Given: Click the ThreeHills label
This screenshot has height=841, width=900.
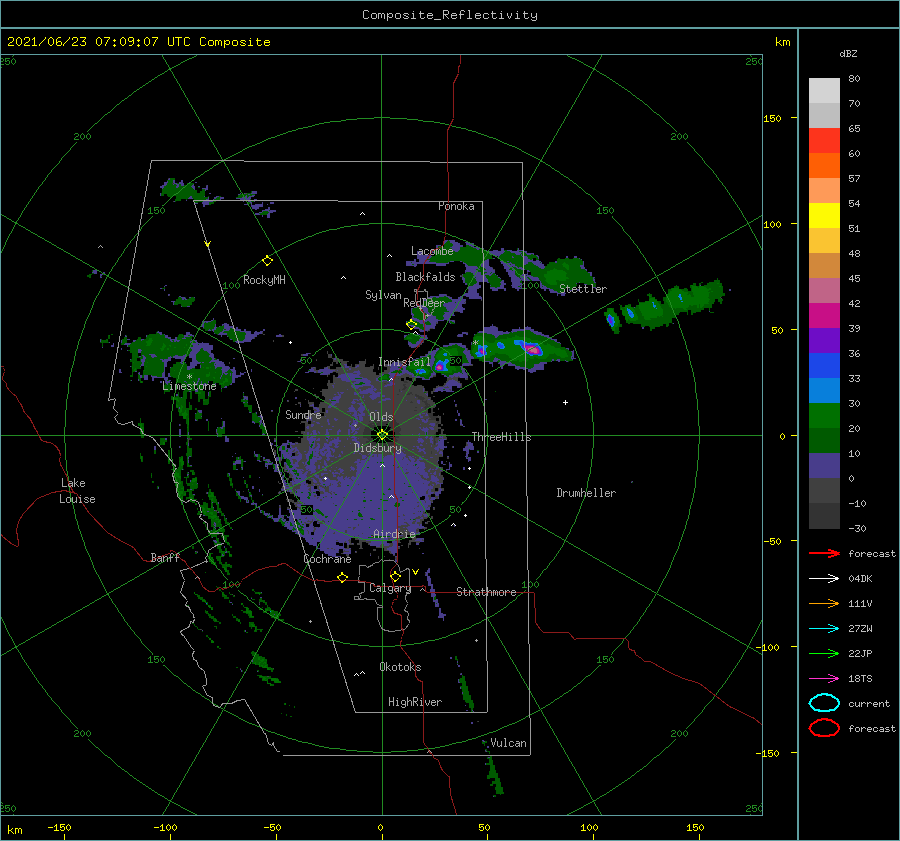Looking at the screenshot, I should pyautogui.click(x=502, y=437).
